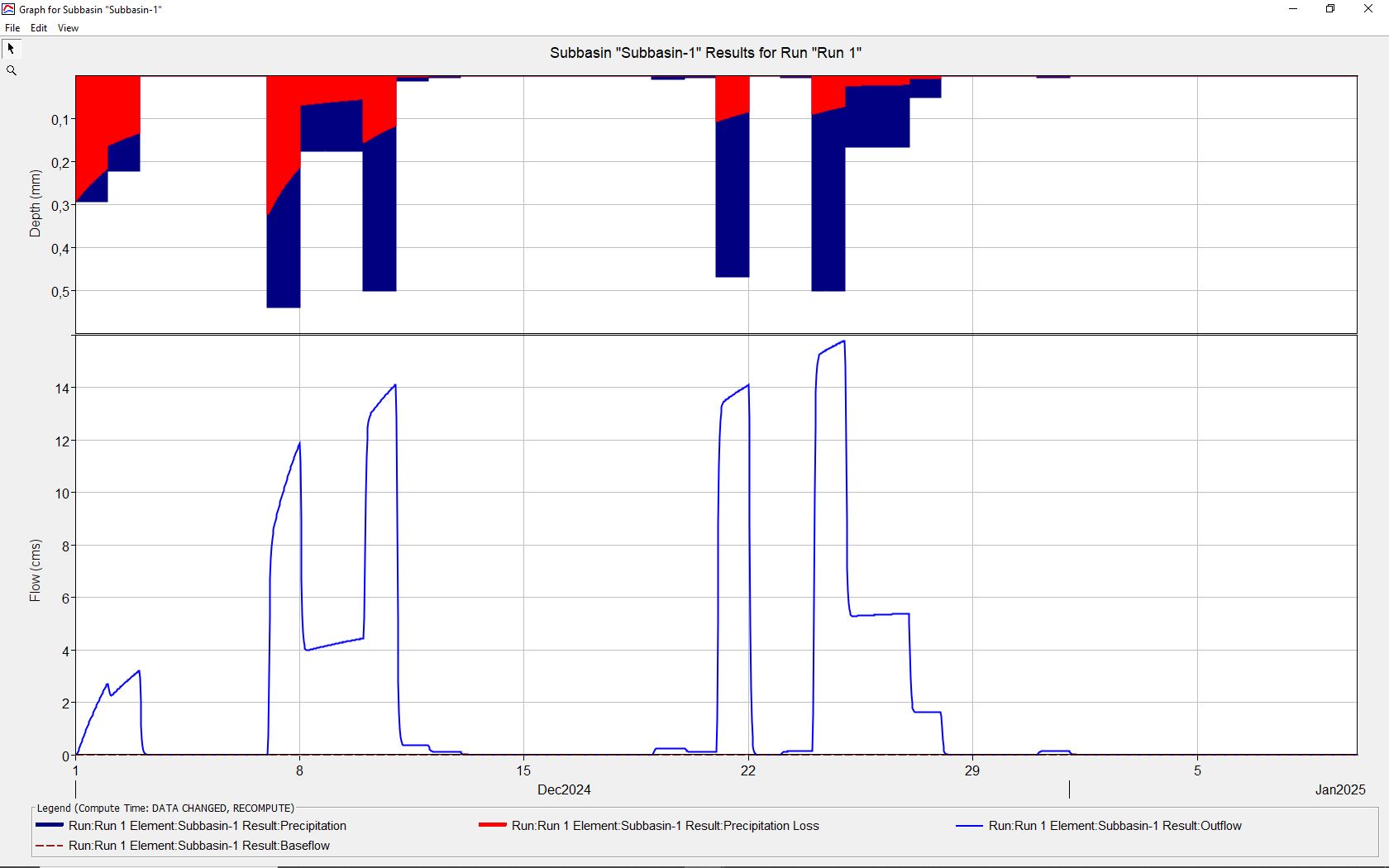The image size is (1389, 868).
Task: Click the dashed Baseflow legend line
Action: tap(50, 846)
